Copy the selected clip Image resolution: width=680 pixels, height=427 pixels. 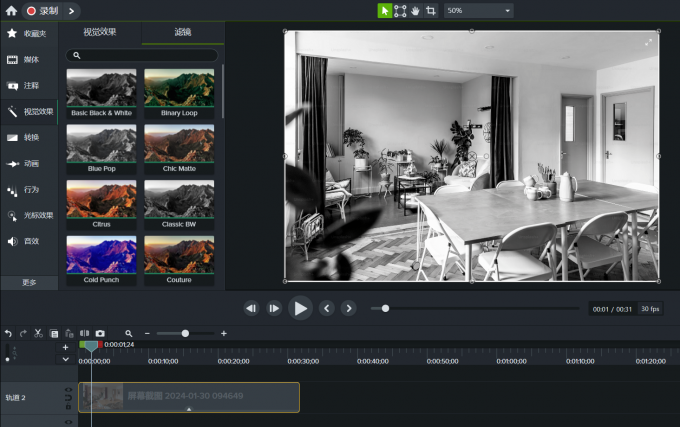[54, 333]
